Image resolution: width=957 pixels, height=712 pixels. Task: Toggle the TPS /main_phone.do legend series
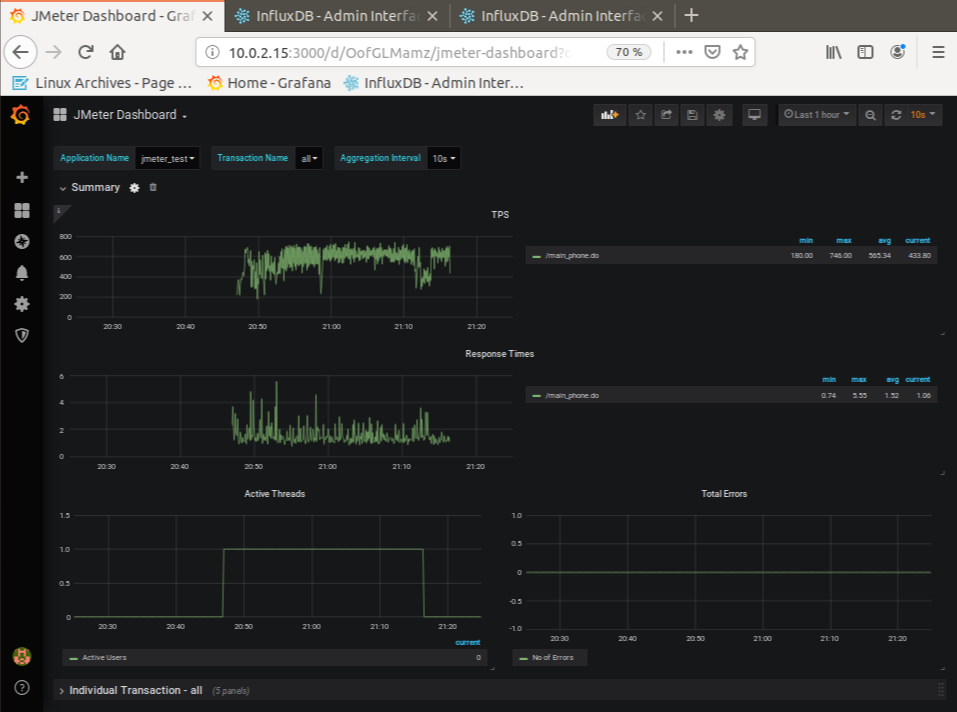(572, 256)
